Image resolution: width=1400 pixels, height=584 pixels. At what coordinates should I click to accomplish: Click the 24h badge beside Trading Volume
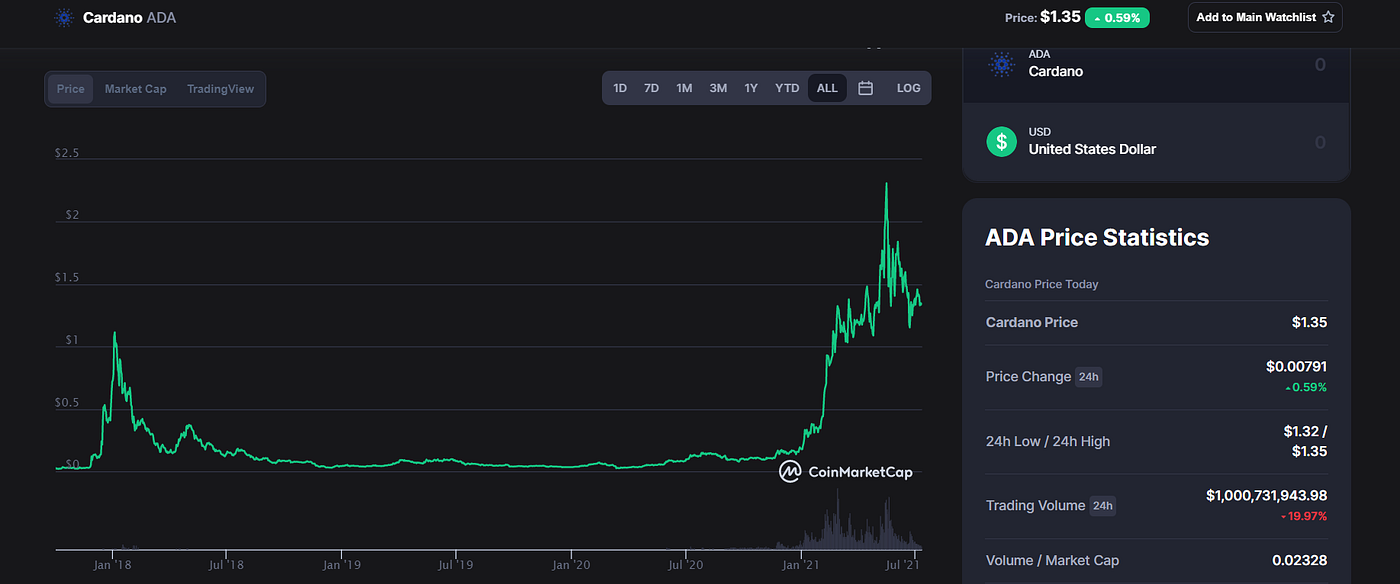point(1102,506)
